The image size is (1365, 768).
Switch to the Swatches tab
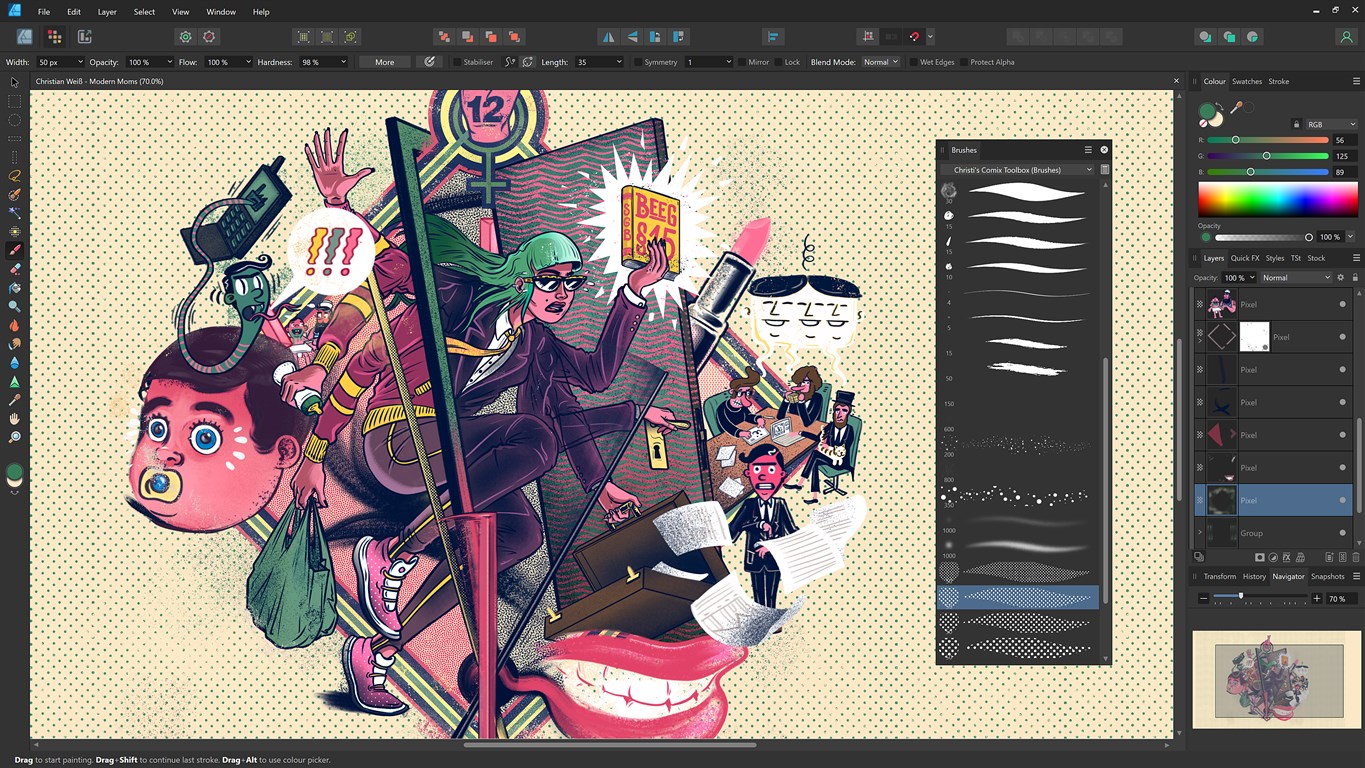tap(1246, 81)
